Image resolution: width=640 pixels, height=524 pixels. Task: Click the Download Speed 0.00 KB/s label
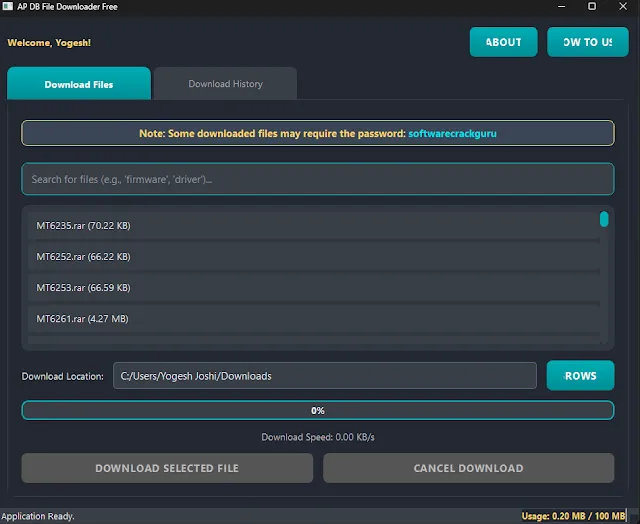coord(318,437)
